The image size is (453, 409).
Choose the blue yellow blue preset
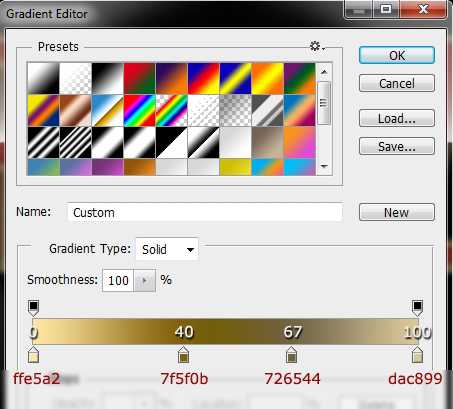pos(235,79)
